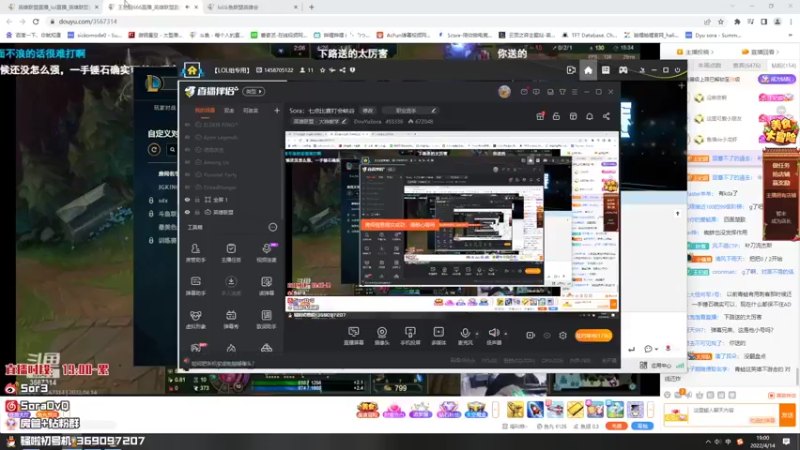The image size is (800, 450).
Task: Select the highlighted WeGame home button
Action: (588, 70)
